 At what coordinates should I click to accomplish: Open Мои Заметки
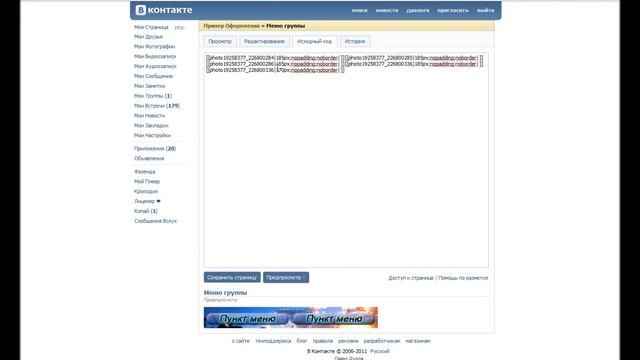pyautogui.click(x=149, y=86)
